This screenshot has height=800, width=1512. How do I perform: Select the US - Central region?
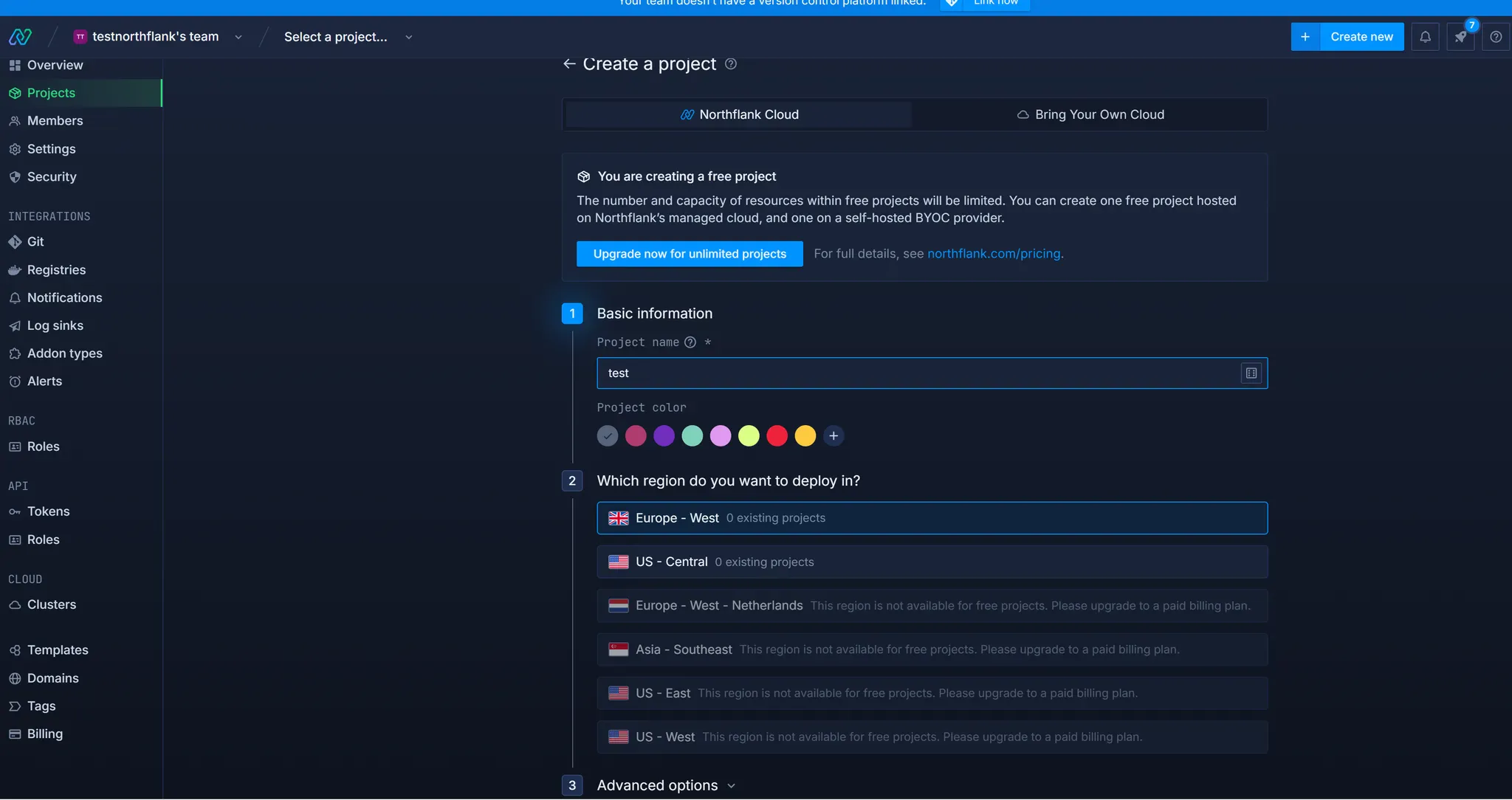[x=932, y=562]
